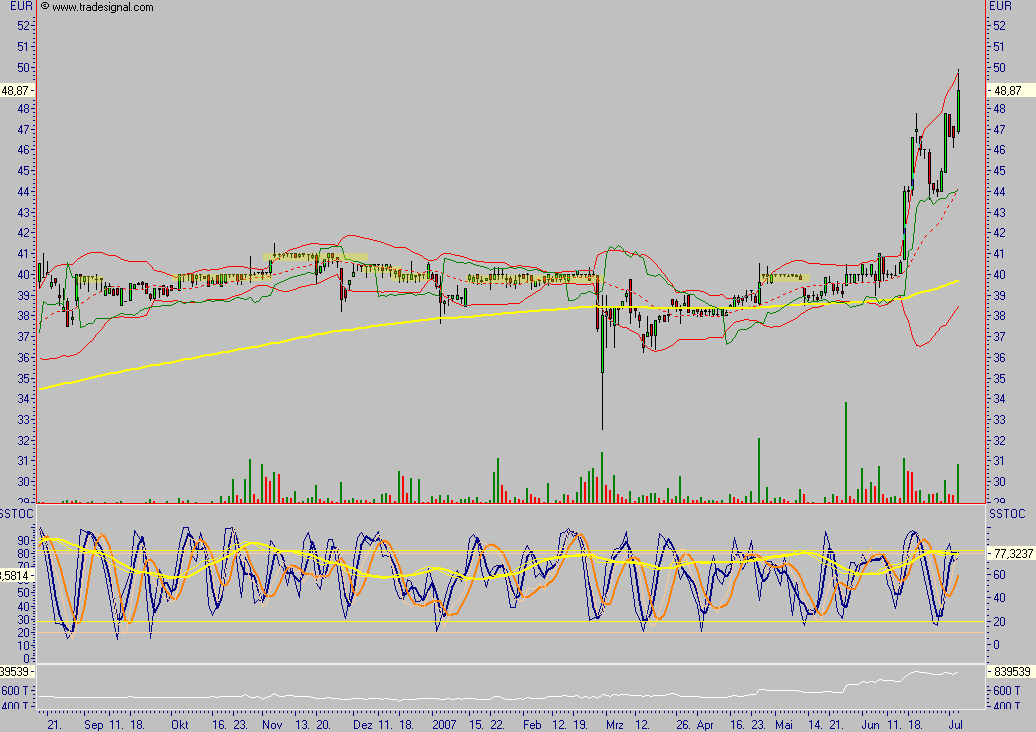
Task: Click the Mrz month label on time axis
Action: click(611, 721)
